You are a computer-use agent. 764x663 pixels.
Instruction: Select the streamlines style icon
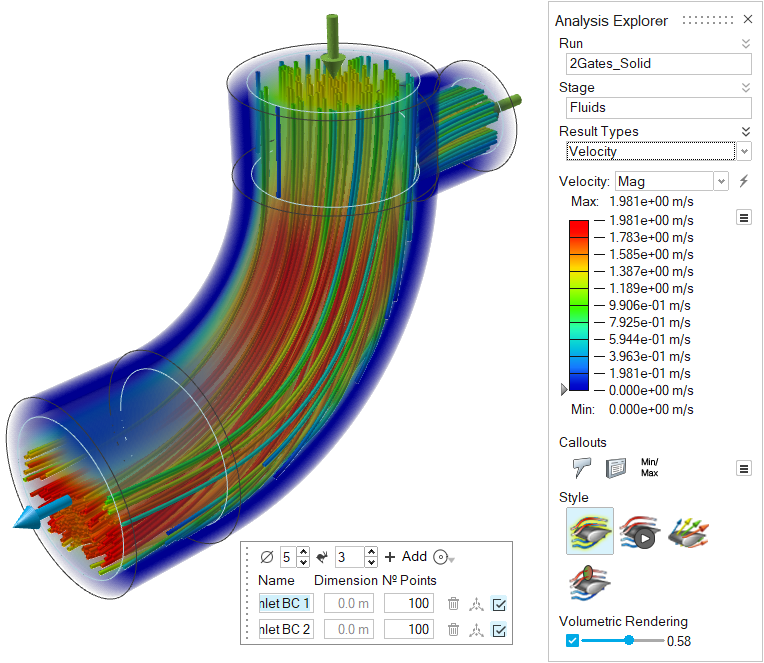pyautogui.click(x=589, y=531)
